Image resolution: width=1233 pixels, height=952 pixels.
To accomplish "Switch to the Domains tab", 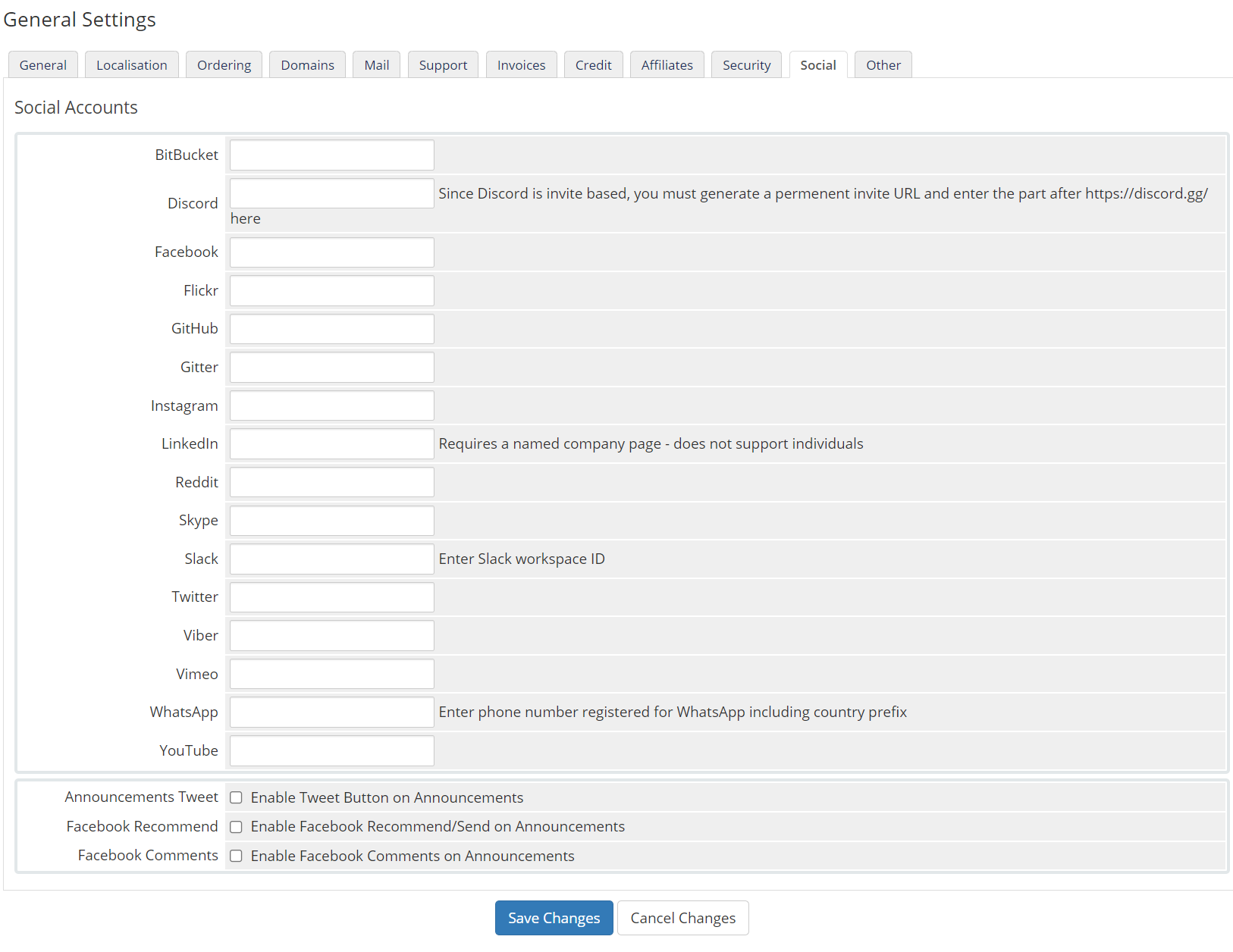I will [x=307, y=65].
